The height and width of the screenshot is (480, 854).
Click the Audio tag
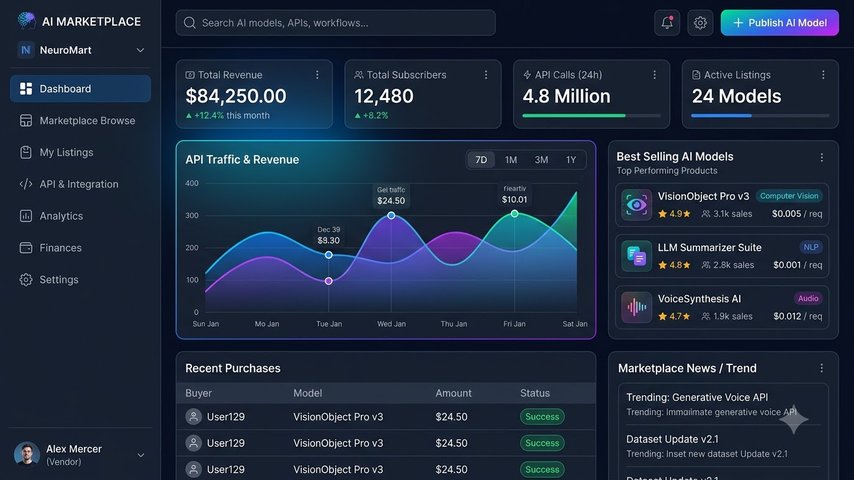click(x=808, y=299)
